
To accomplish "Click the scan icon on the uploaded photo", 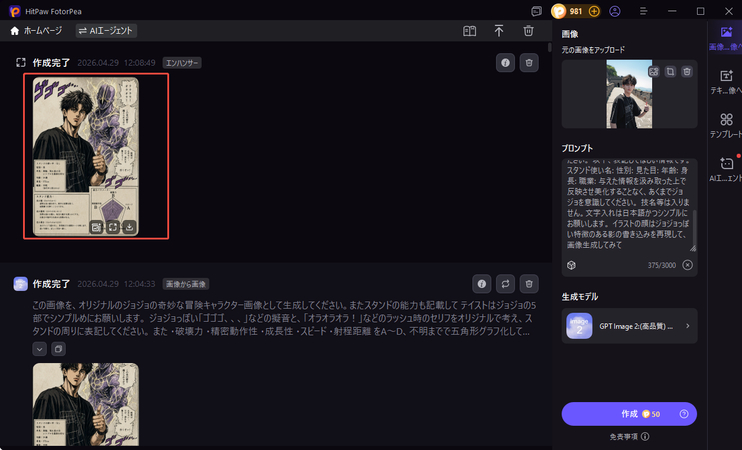I will [654, 72].
